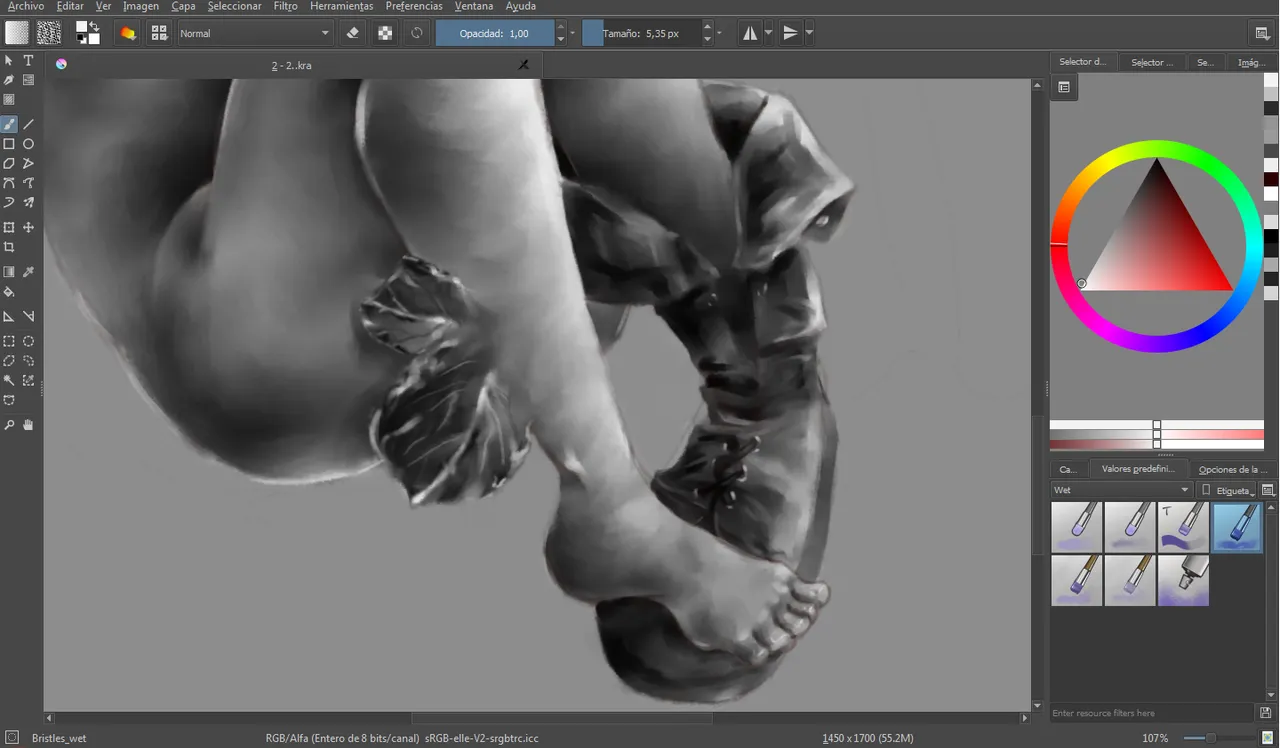
Task: Select the dynamic brush tool
Action: tap(9, 202)
